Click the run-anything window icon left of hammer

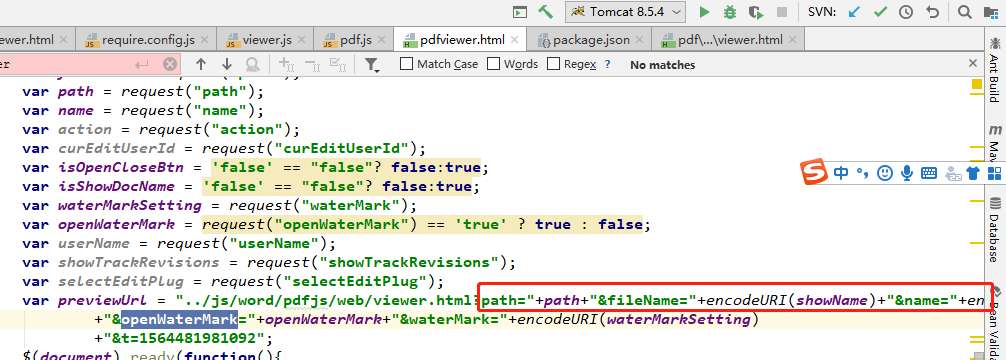coord(520,12)
